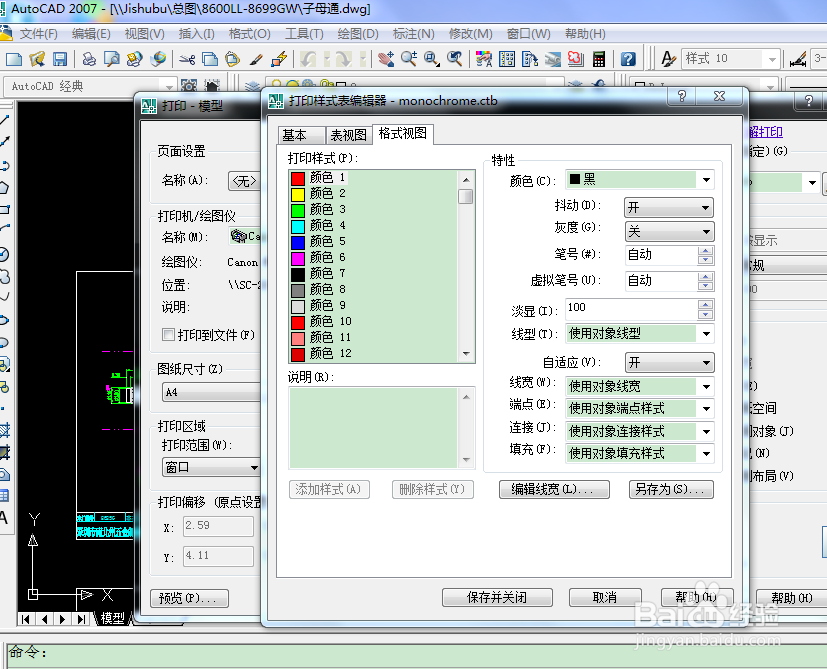This screenshot has height=669, width=827.
Task: Click the Redo arrow toolbar icon
Action: tap(343, 59)
